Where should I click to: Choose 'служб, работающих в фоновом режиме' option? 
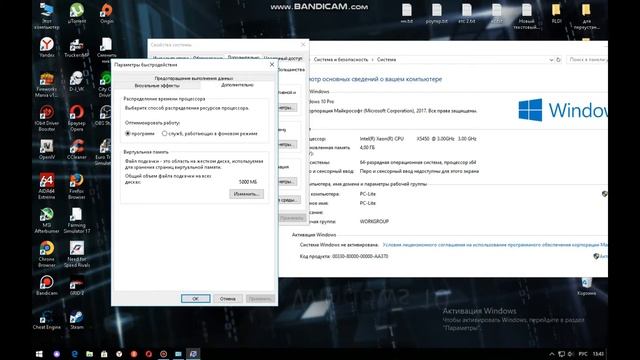pyautogui.click(x=209, y=133)
